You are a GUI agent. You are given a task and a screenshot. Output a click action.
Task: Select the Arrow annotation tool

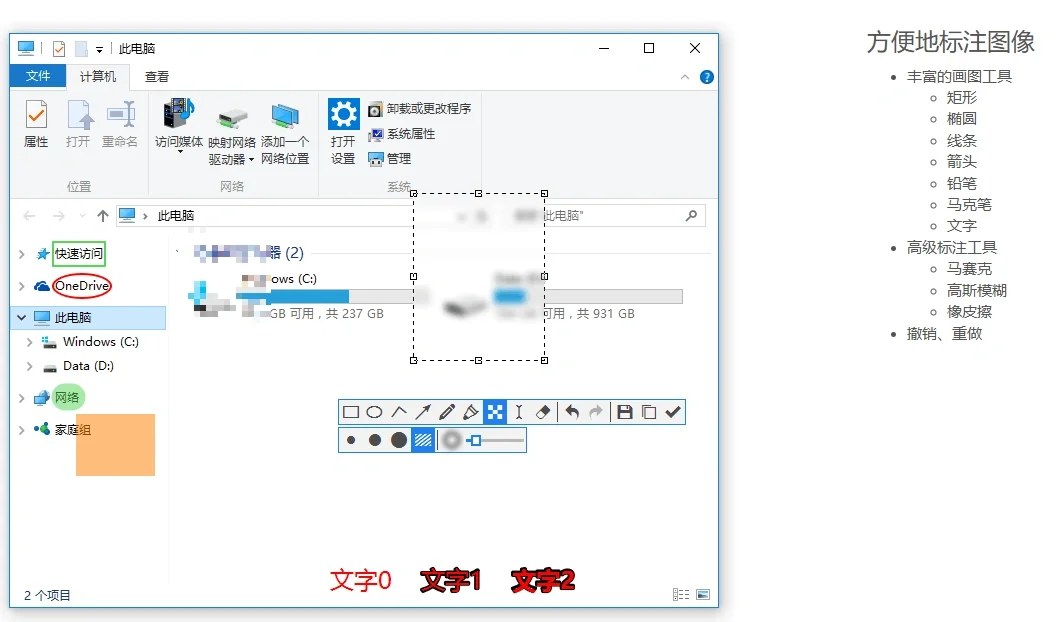423,411
